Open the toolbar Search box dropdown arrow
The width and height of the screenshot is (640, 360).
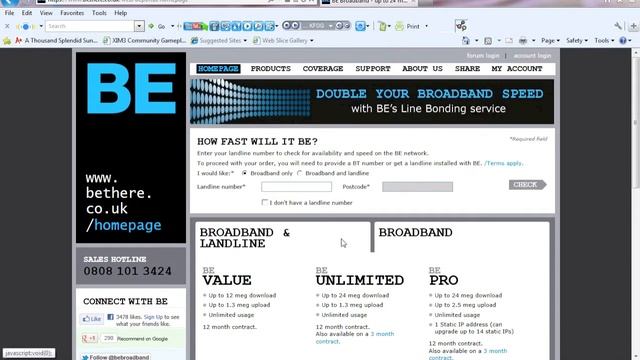139,26
